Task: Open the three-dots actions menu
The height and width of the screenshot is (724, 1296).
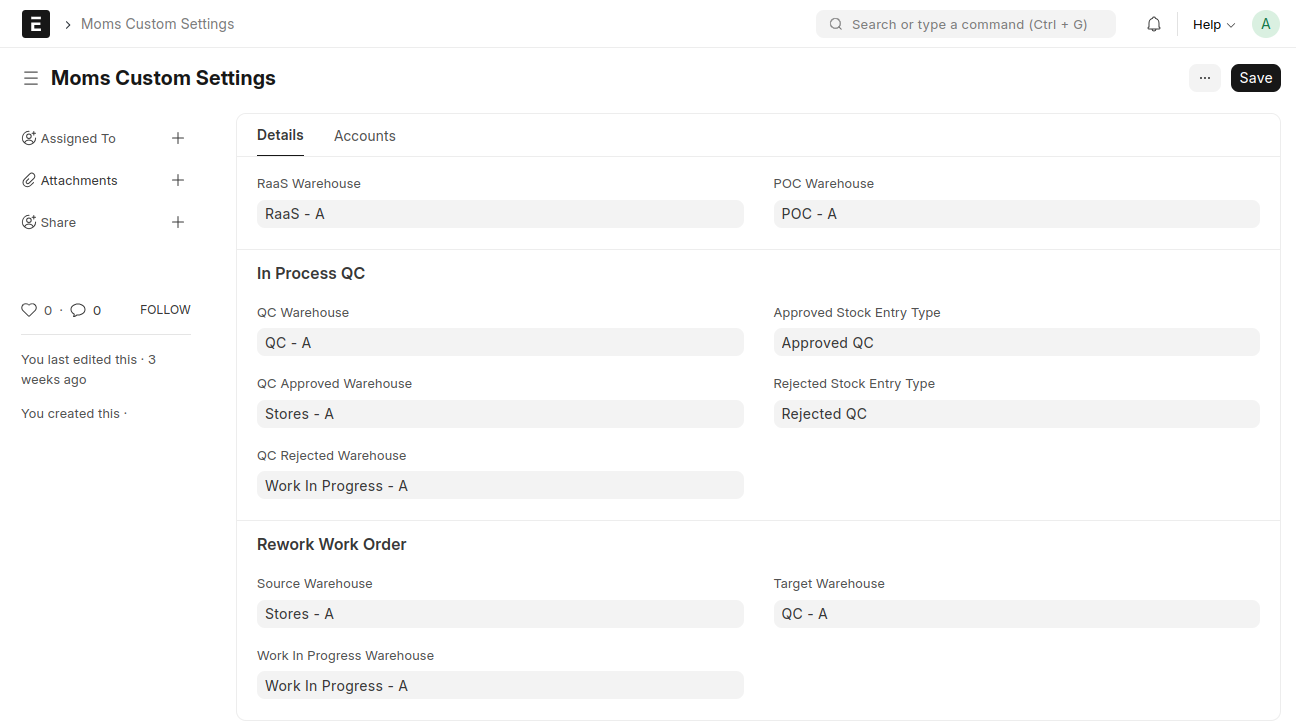Action: 1204,78
